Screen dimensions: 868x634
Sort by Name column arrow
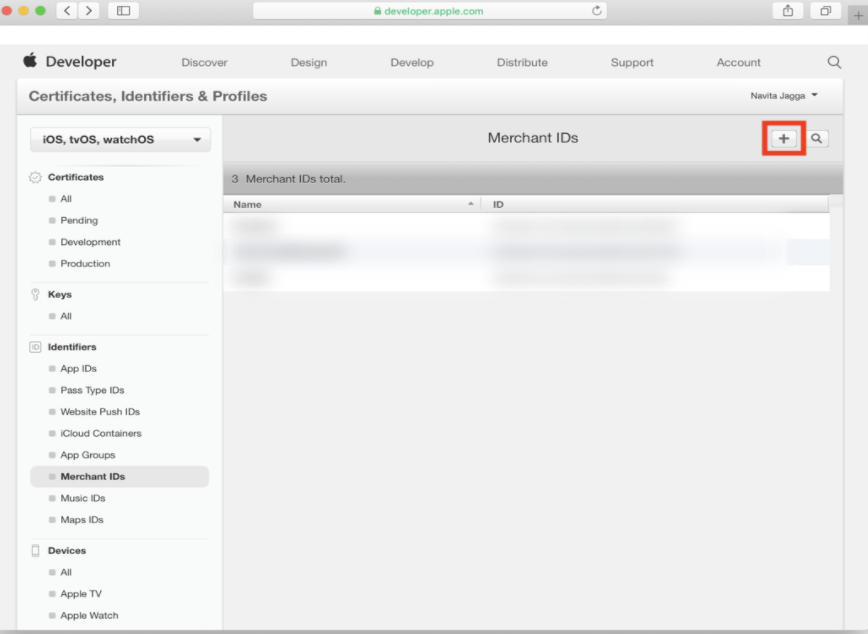(x=471, y=204)
